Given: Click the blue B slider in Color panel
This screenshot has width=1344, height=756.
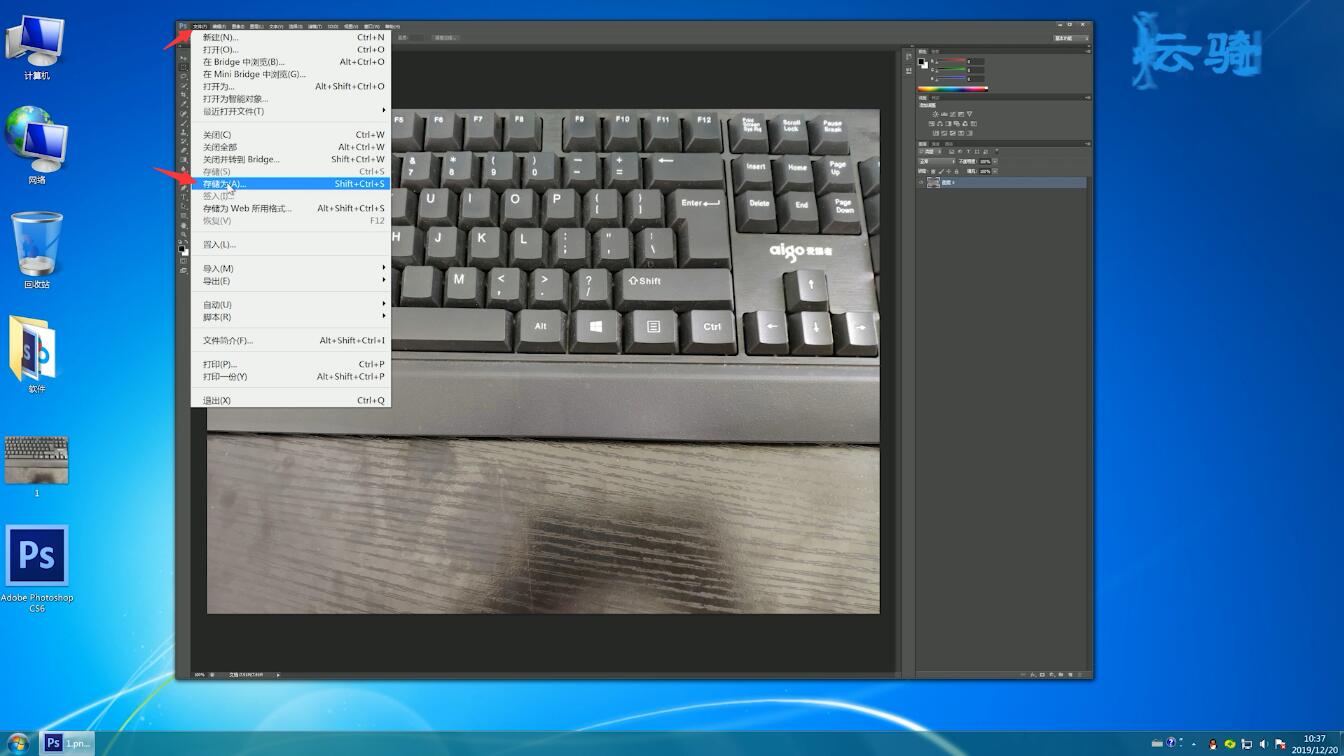Looking at the screenshot, I should [x=953, y=78].
